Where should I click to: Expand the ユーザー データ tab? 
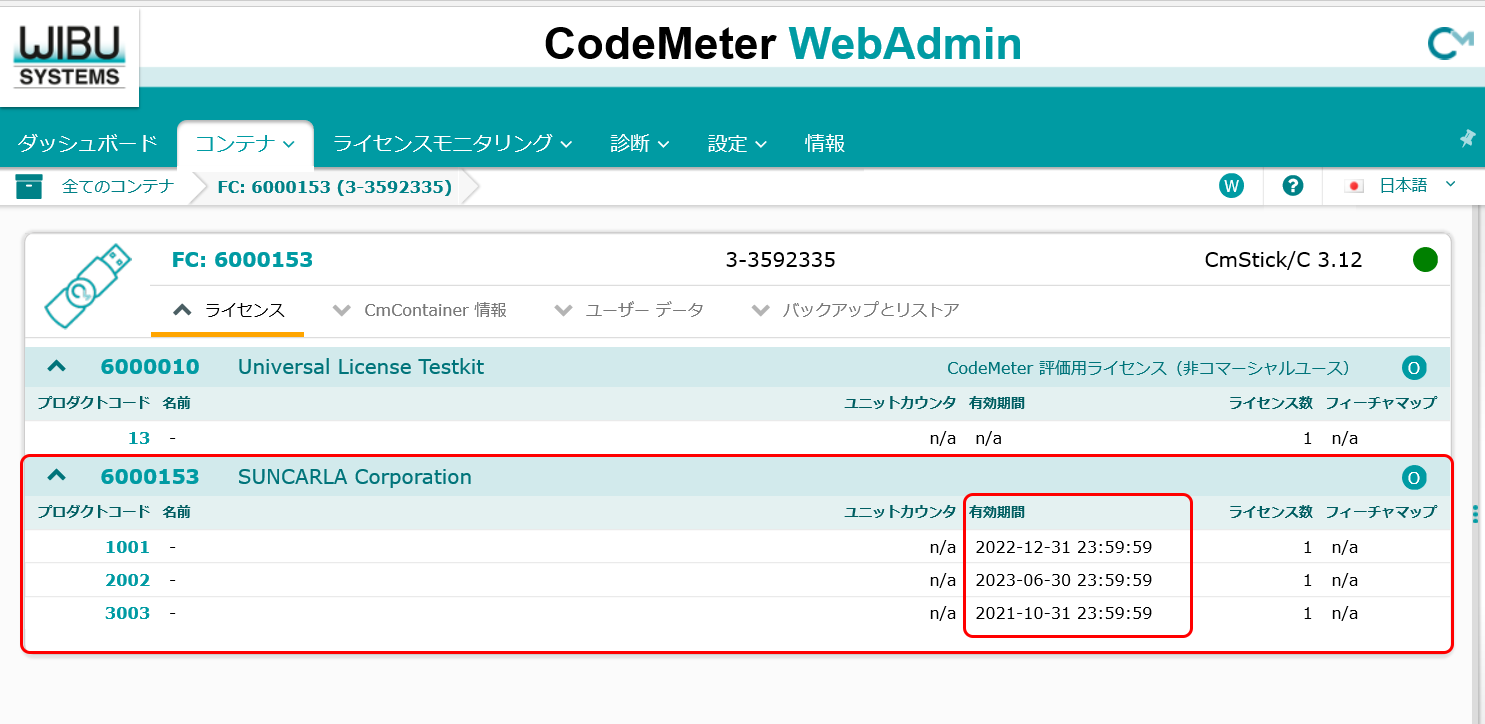pyautogui.click(x=630, y=310)
